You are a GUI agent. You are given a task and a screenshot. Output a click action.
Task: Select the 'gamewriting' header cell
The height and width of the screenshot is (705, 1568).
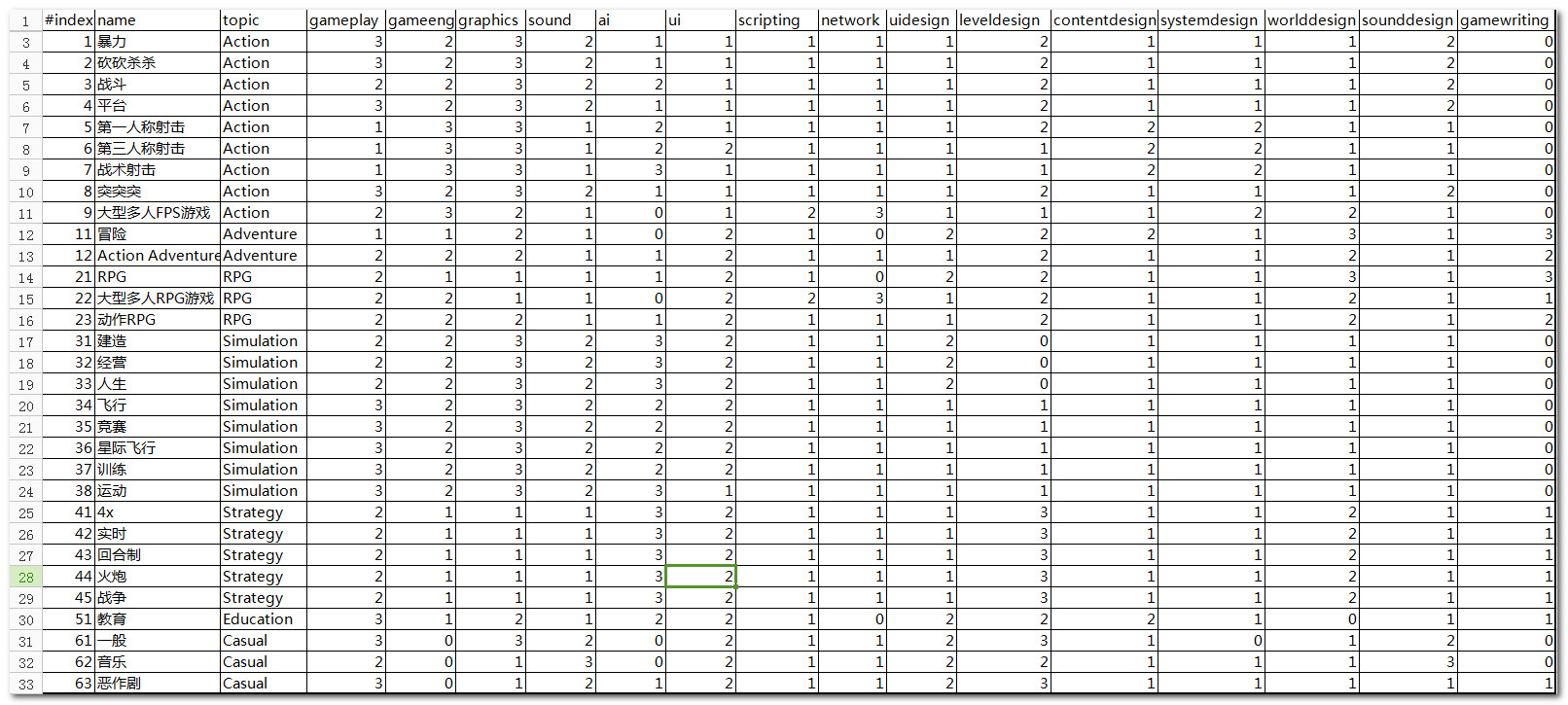tap(1505, 20)
